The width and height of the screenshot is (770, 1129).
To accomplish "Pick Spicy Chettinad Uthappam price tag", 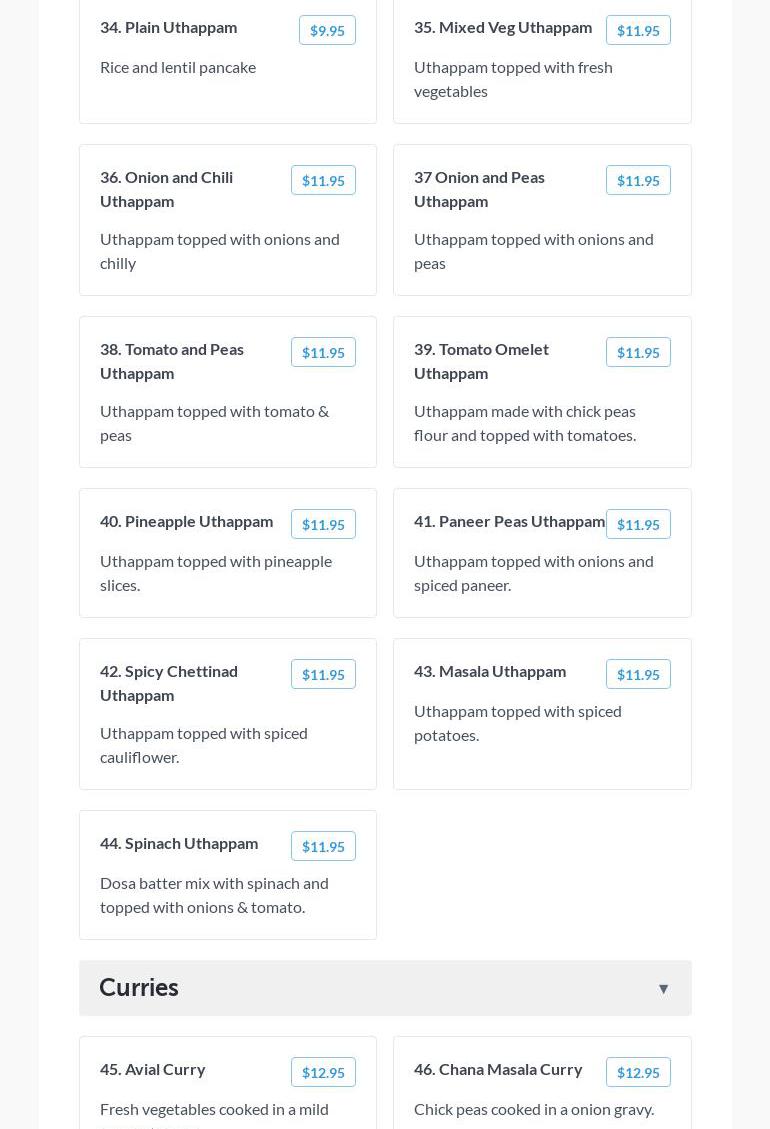I will [323, 675].
